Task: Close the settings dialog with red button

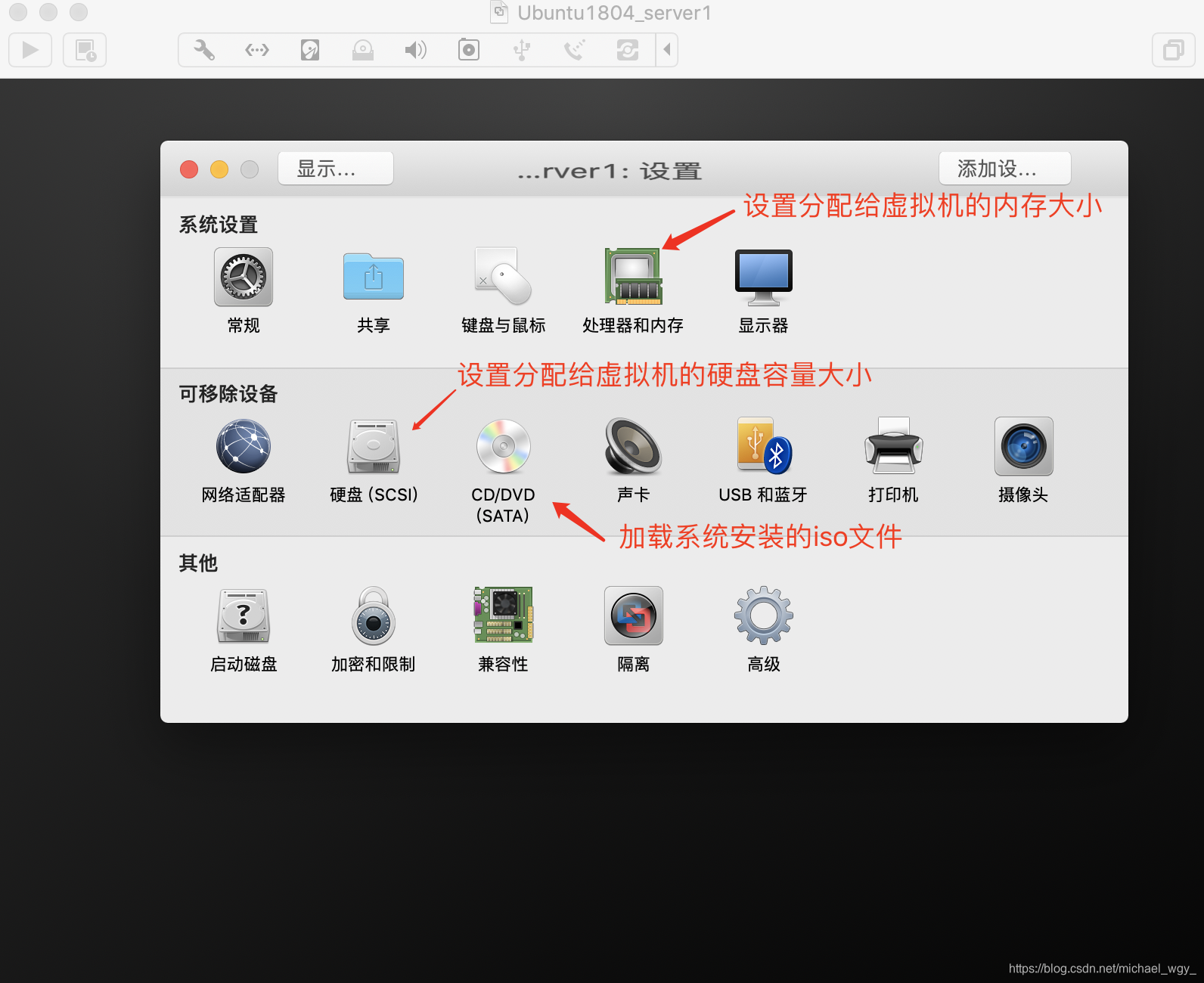Action: 189,169
